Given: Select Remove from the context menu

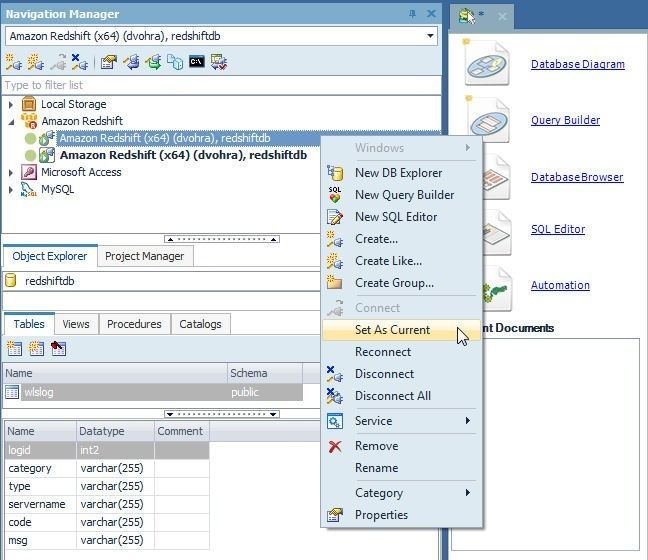Looking at the screenshot, I should (402, 446).
